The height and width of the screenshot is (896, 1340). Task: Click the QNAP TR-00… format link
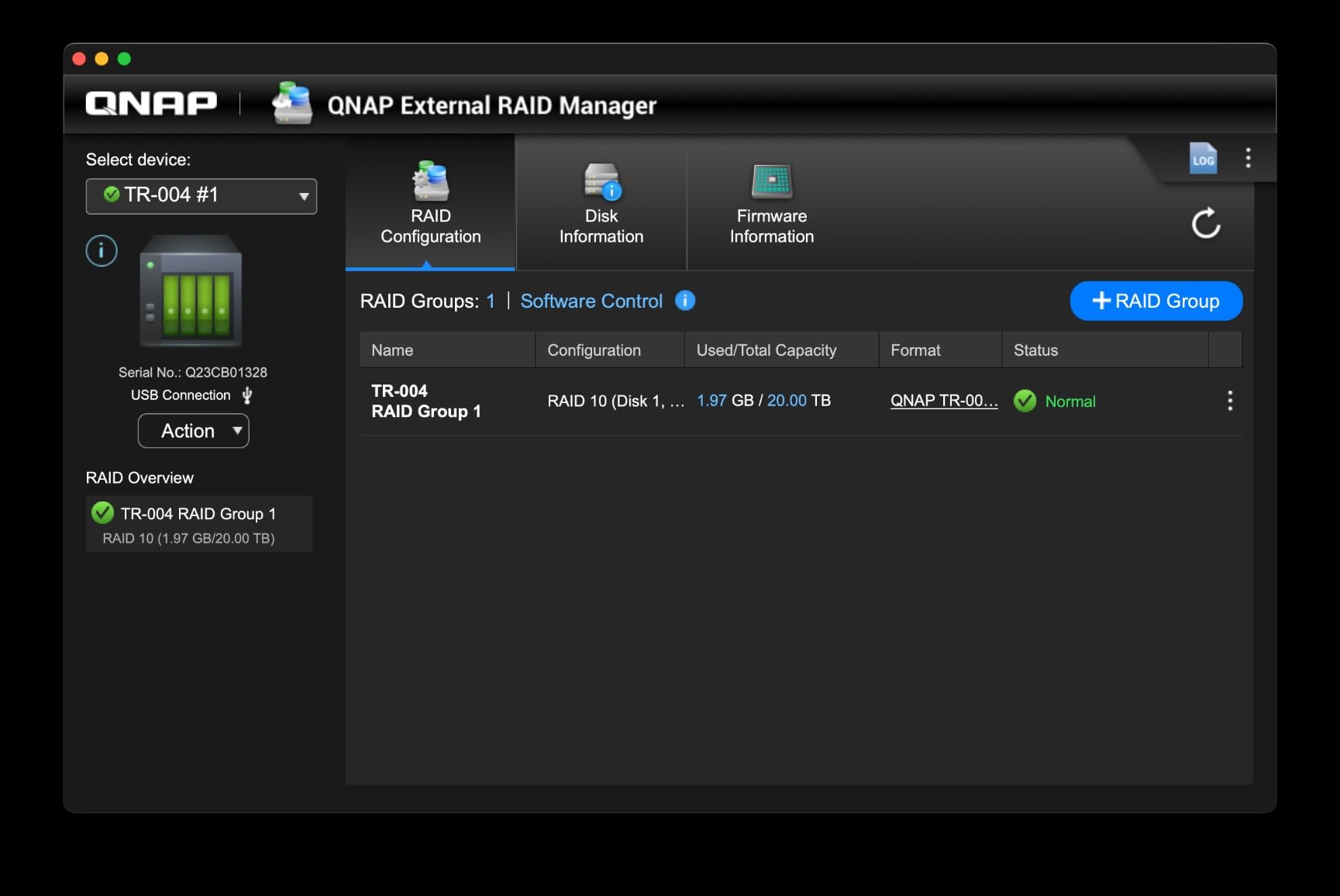[944, 401]
